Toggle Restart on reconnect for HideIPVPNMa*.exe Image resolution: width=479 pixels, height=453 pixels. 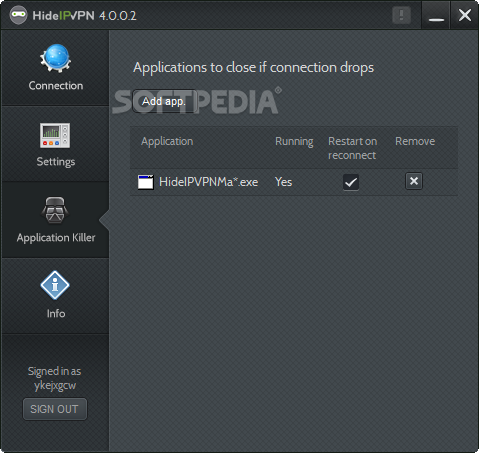pos(351,182)
